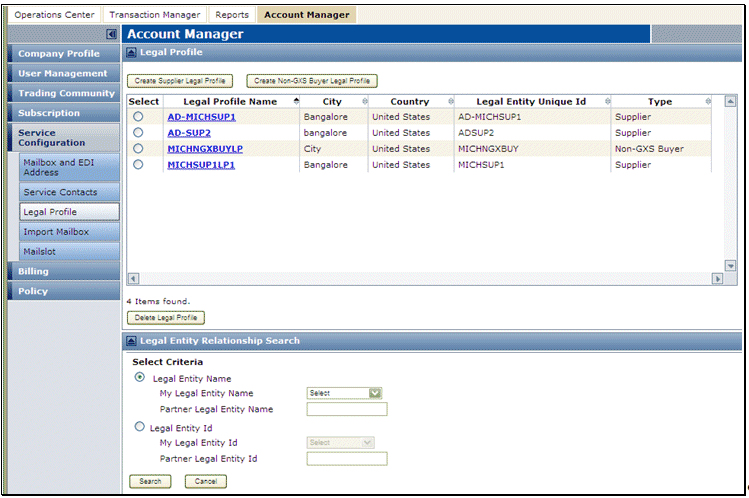Open the Reports tab
This screenshot has width=749, height=498.
232,15
